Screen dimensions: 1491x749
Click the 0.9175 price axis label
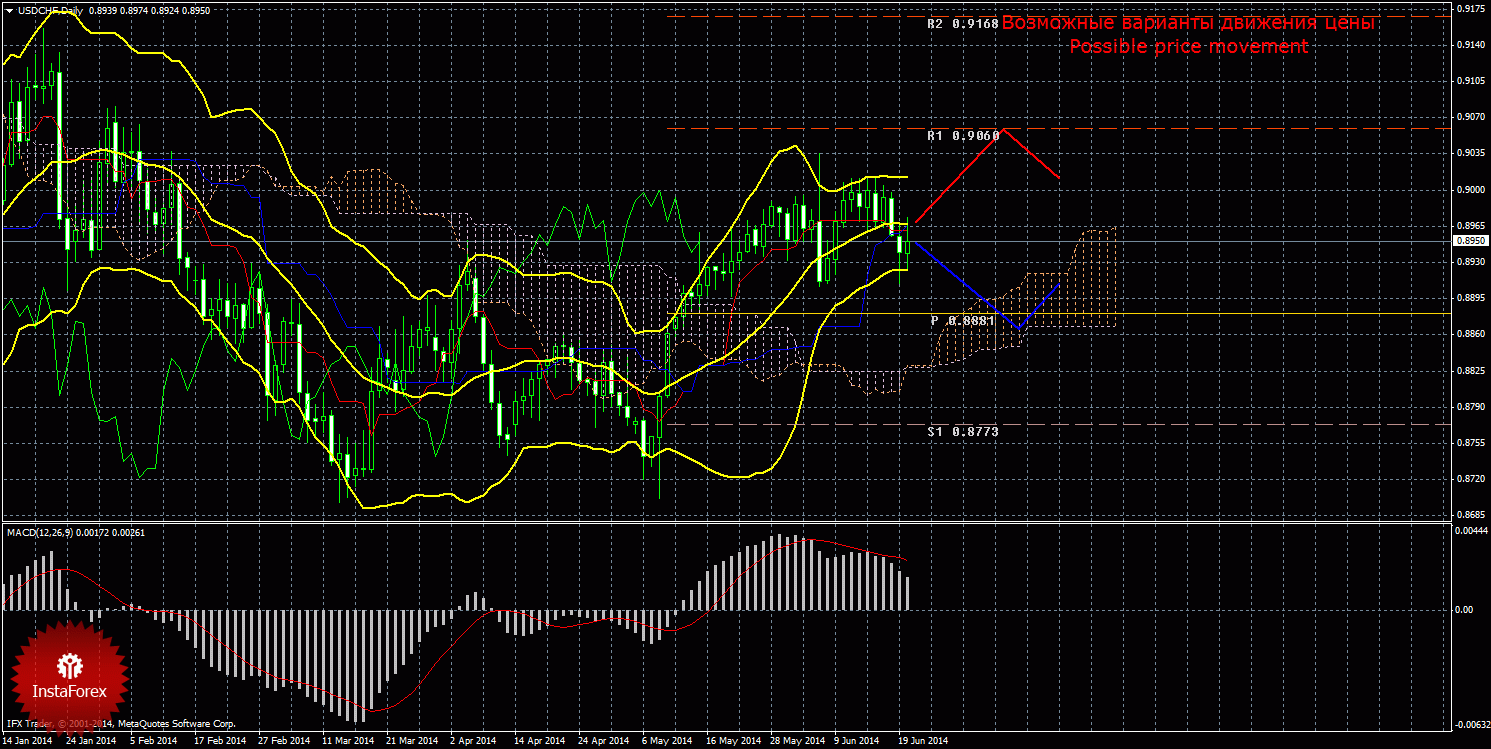(x=1469, y=9)
